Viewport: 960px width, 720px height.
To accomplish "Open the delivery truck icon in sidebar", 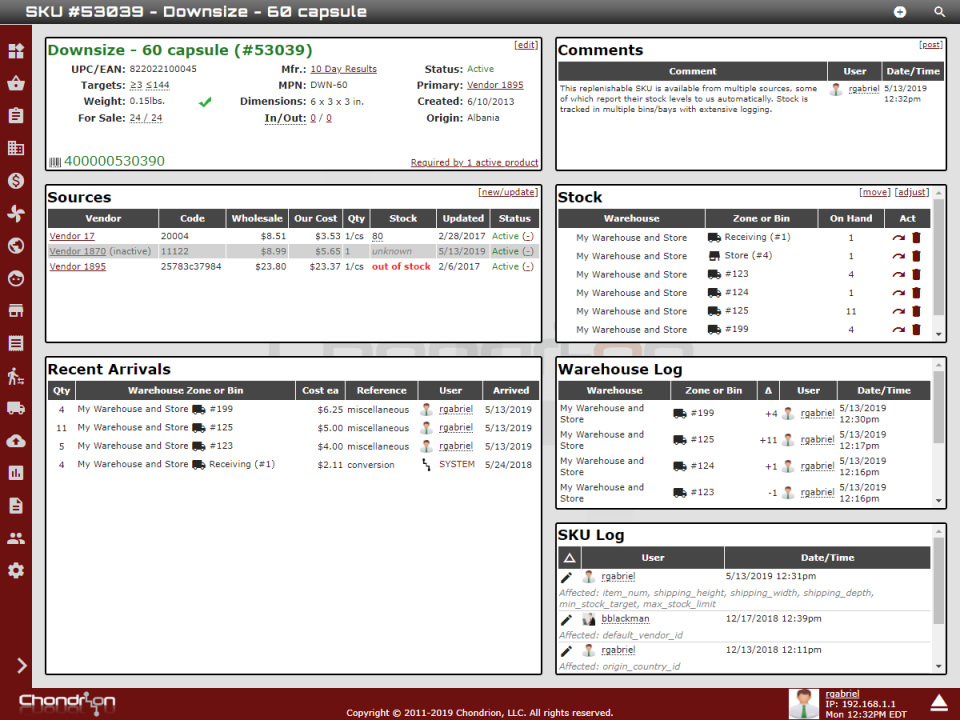I will pos(16,408).
